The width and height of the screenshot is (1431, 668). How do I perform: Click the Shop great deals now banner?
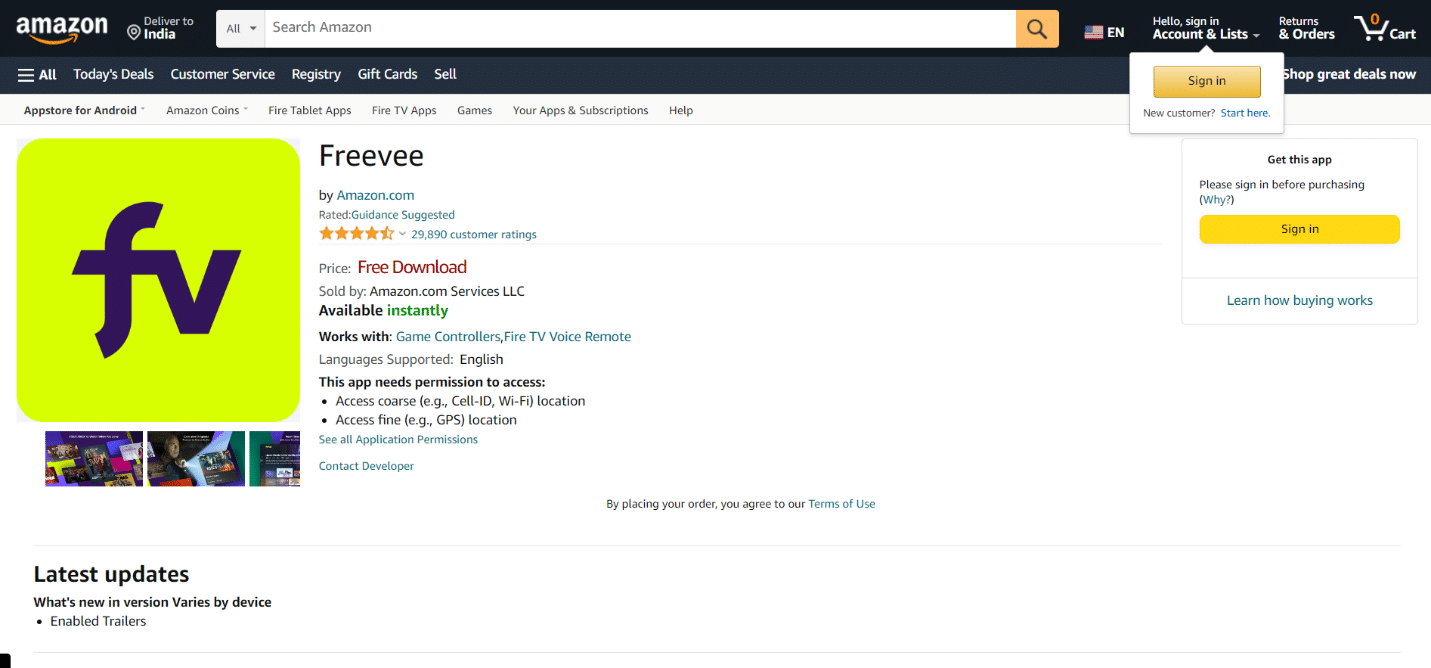pyautogui.click(x=1349, y=74)
